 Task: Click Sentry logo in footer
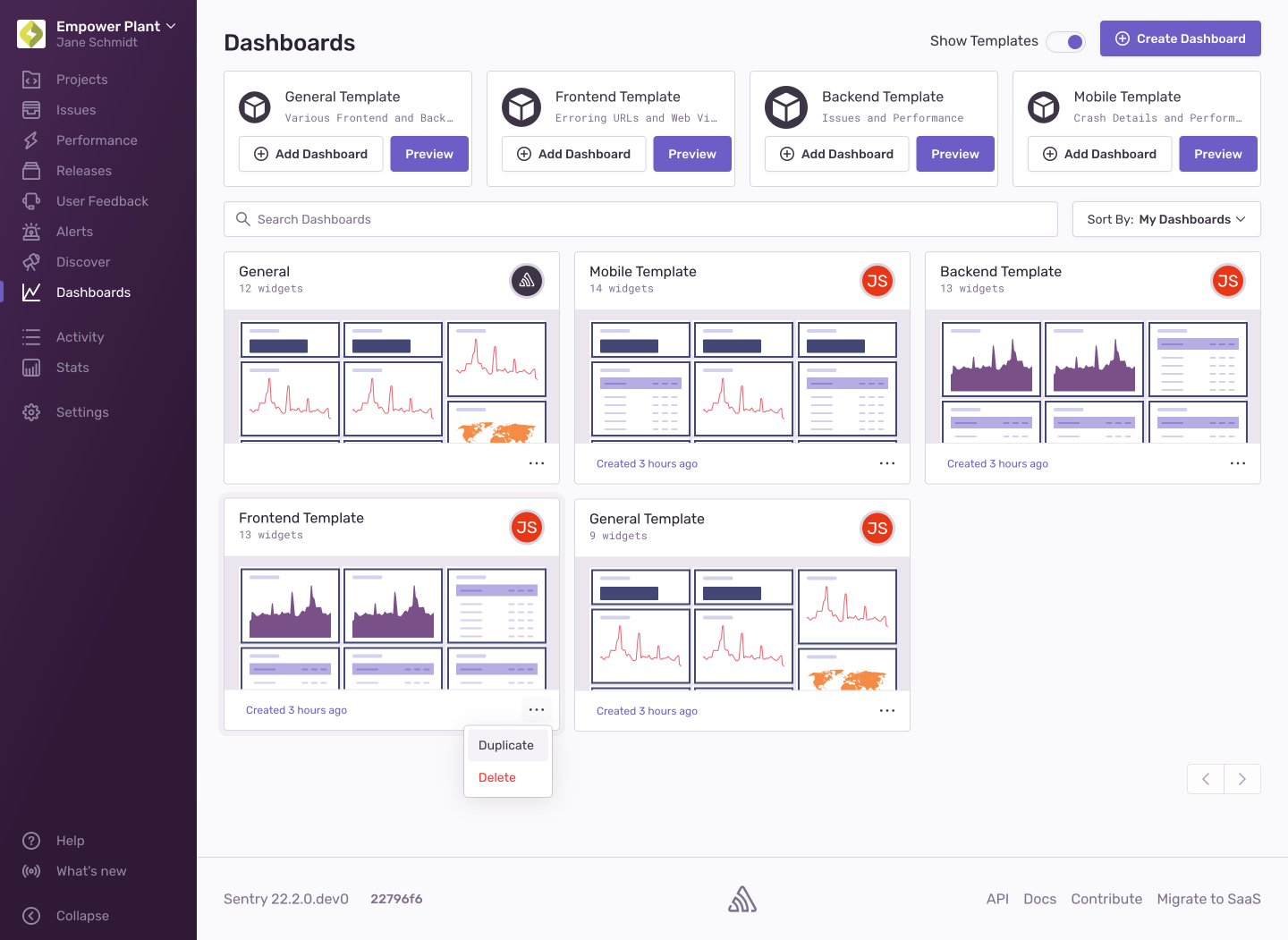tap(741, 899)
